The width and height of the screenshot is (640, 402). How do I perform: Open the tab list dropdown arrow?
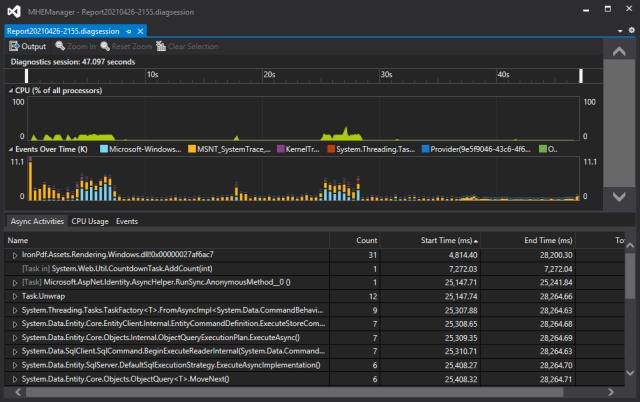pos(620,31)
